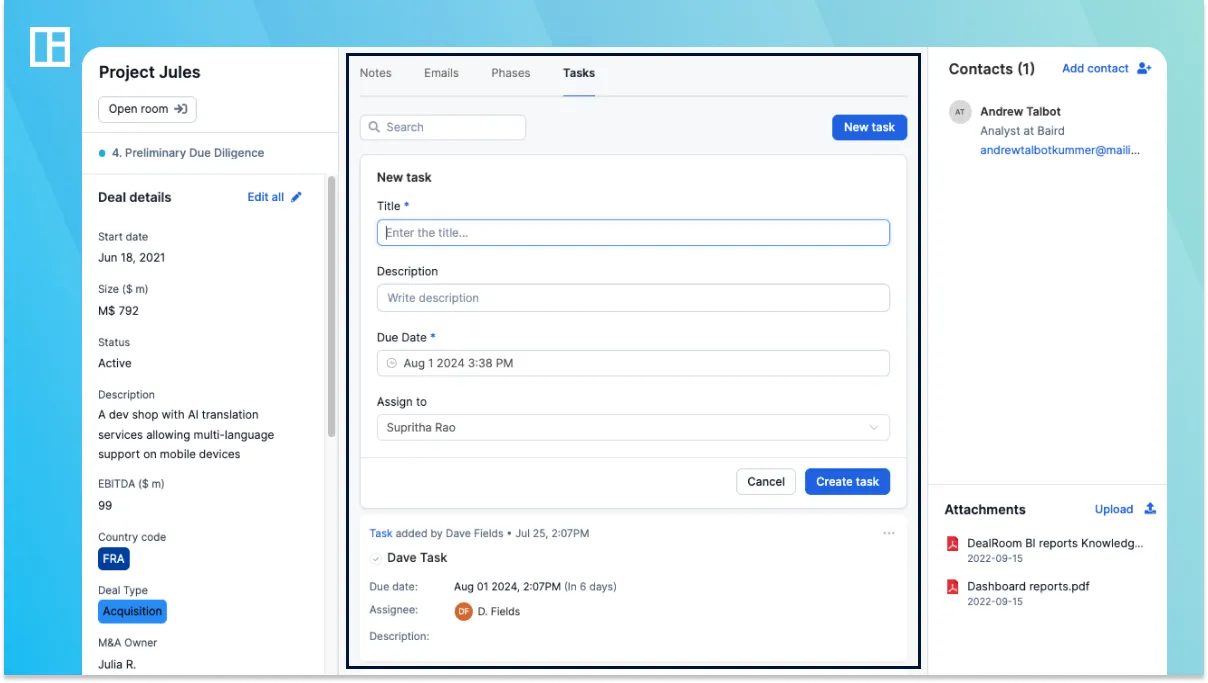Viewport: 1208px width, 683px height.
Task: Focus the Write description field
Action: click(633, 298)
